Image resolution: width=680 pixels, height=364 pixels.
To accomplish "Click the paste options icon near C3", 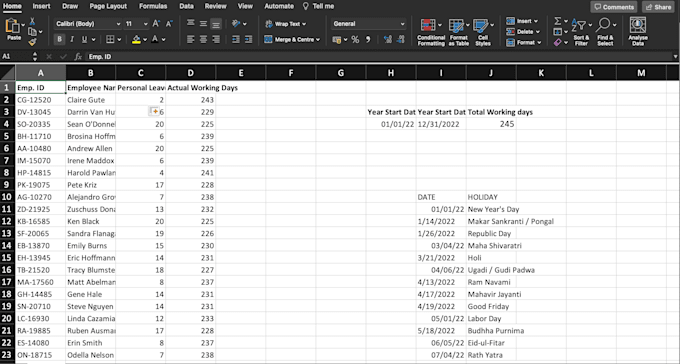I will click(x=154, y=111).
